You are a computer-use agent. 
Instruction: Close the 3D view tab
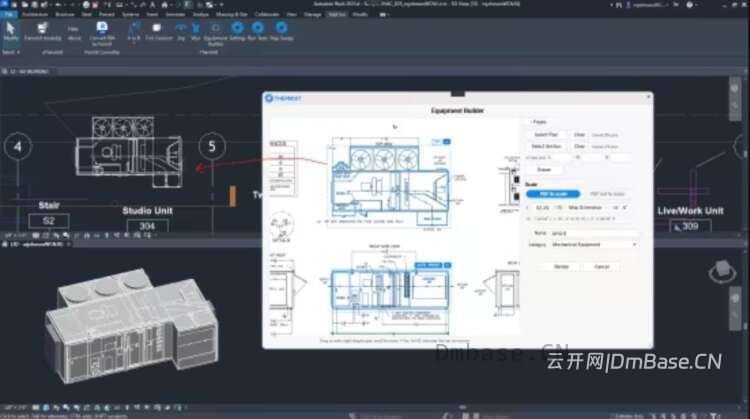pos(68,244)
